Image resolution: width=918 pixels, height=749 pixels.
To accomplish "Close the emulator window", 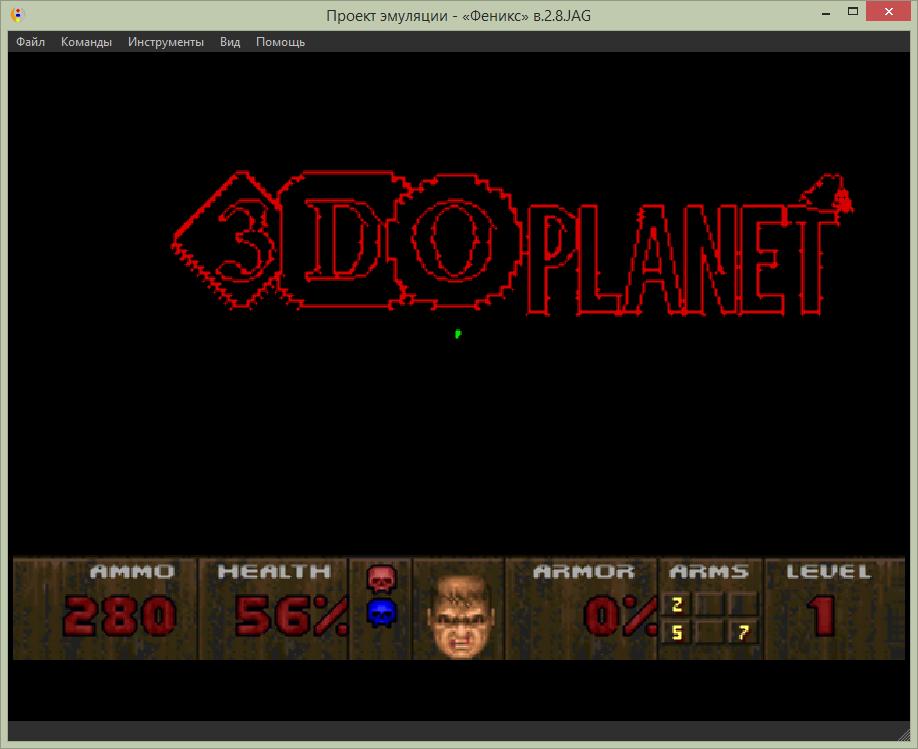I will tap(888, 12).
